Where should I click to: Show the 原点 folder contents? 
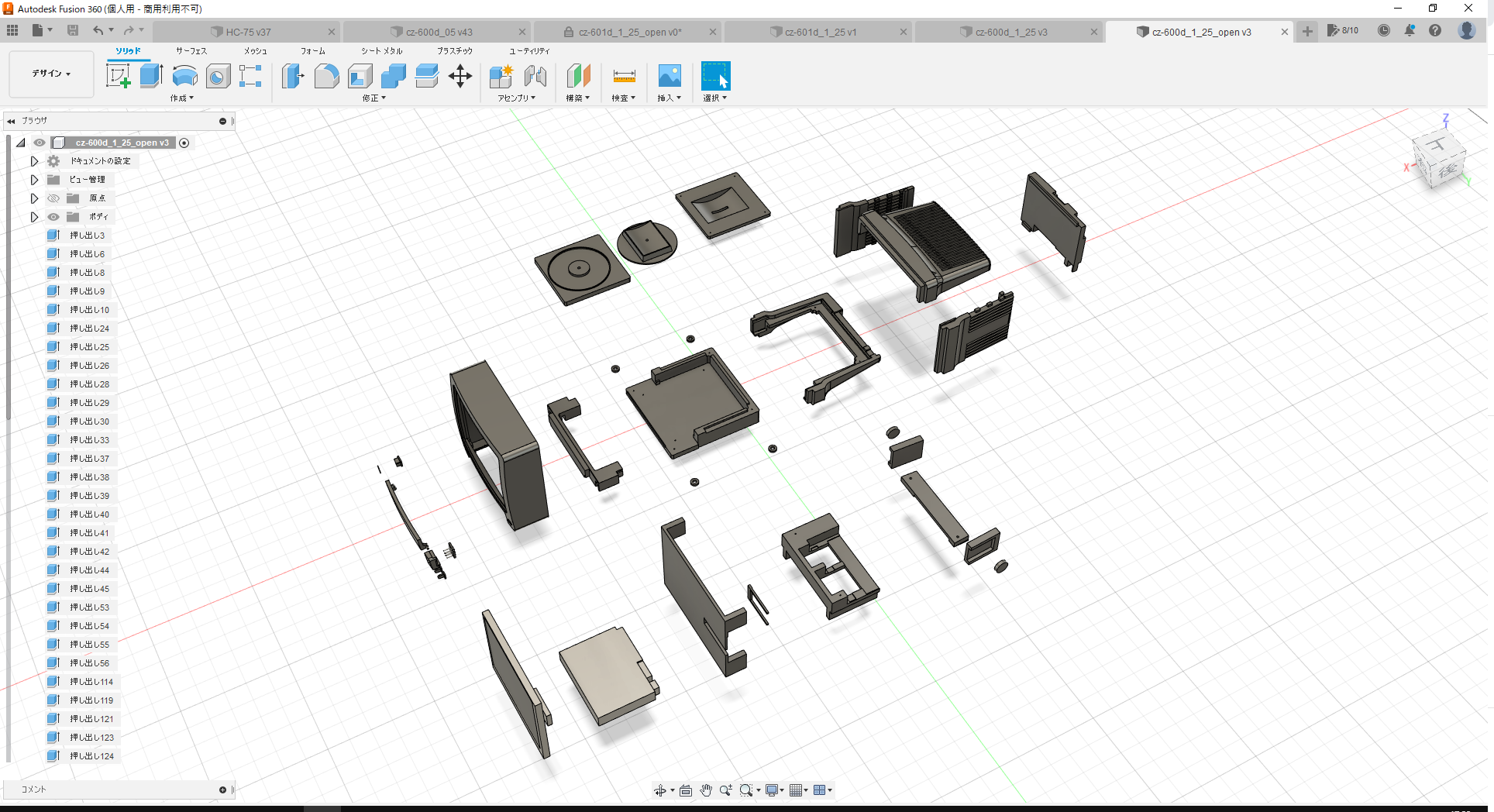(53, 198)
